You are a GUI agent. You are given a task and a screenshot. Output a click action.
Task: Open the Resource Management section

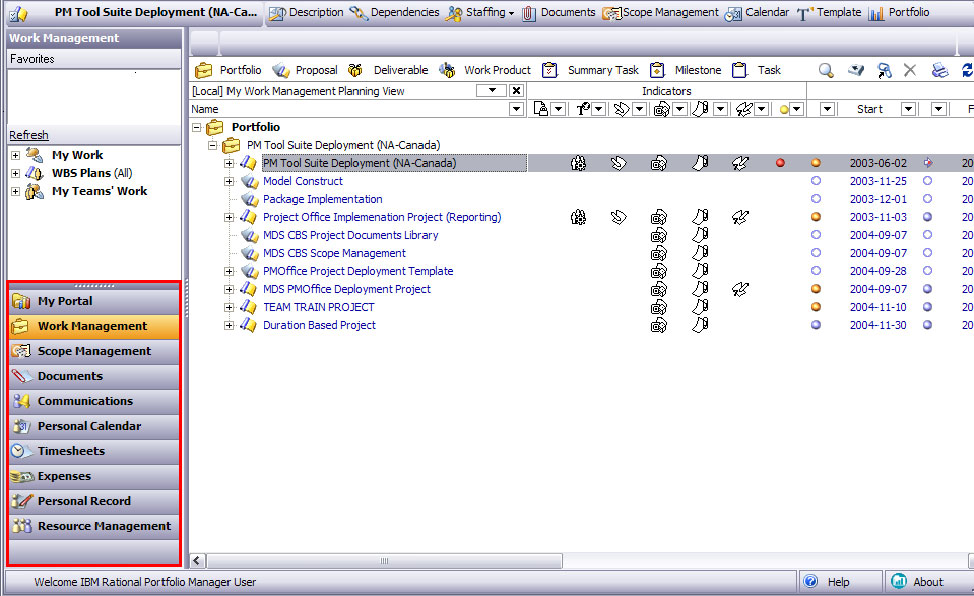tap(94, 526)
